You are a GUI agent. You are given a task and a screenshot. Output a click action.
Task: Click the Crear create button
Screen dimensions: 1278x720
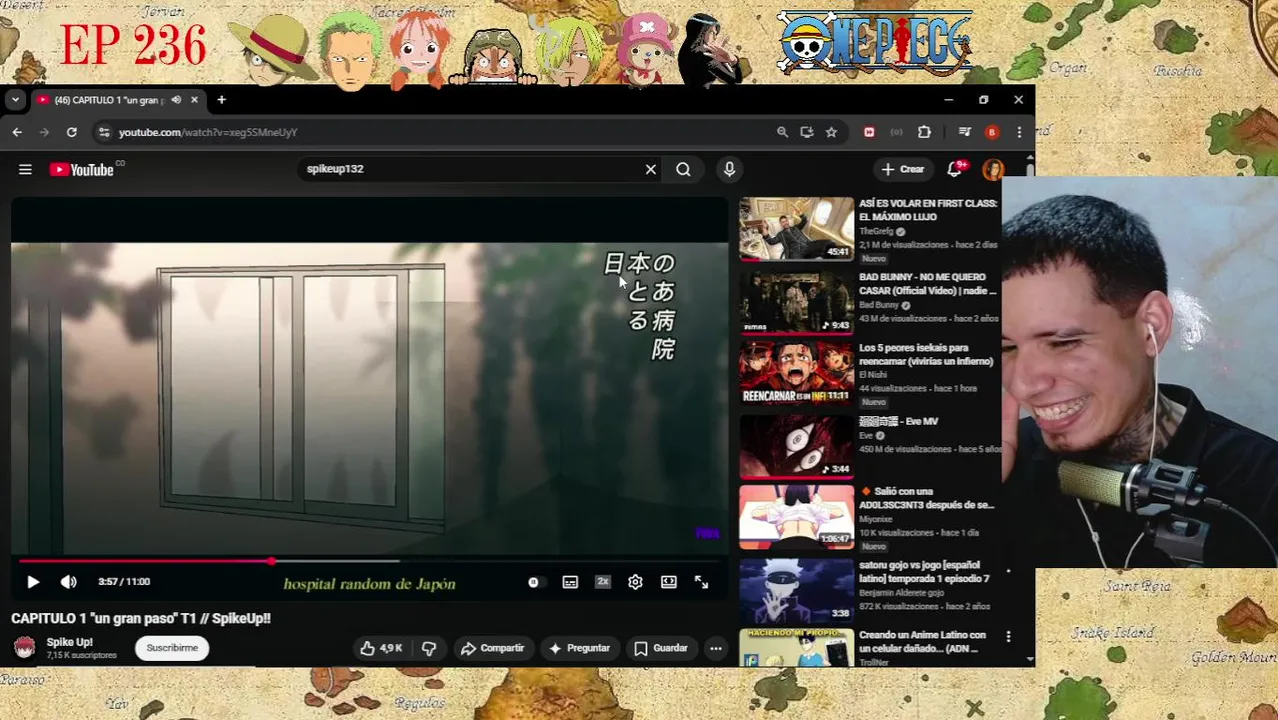(903, 169)
